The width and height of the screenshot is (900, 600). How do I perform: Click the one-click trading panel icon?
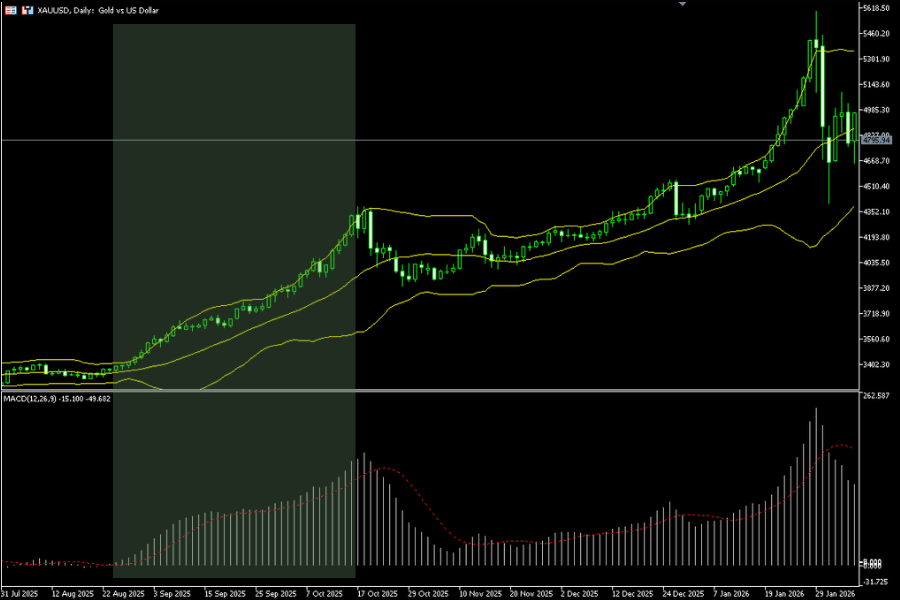26,8
